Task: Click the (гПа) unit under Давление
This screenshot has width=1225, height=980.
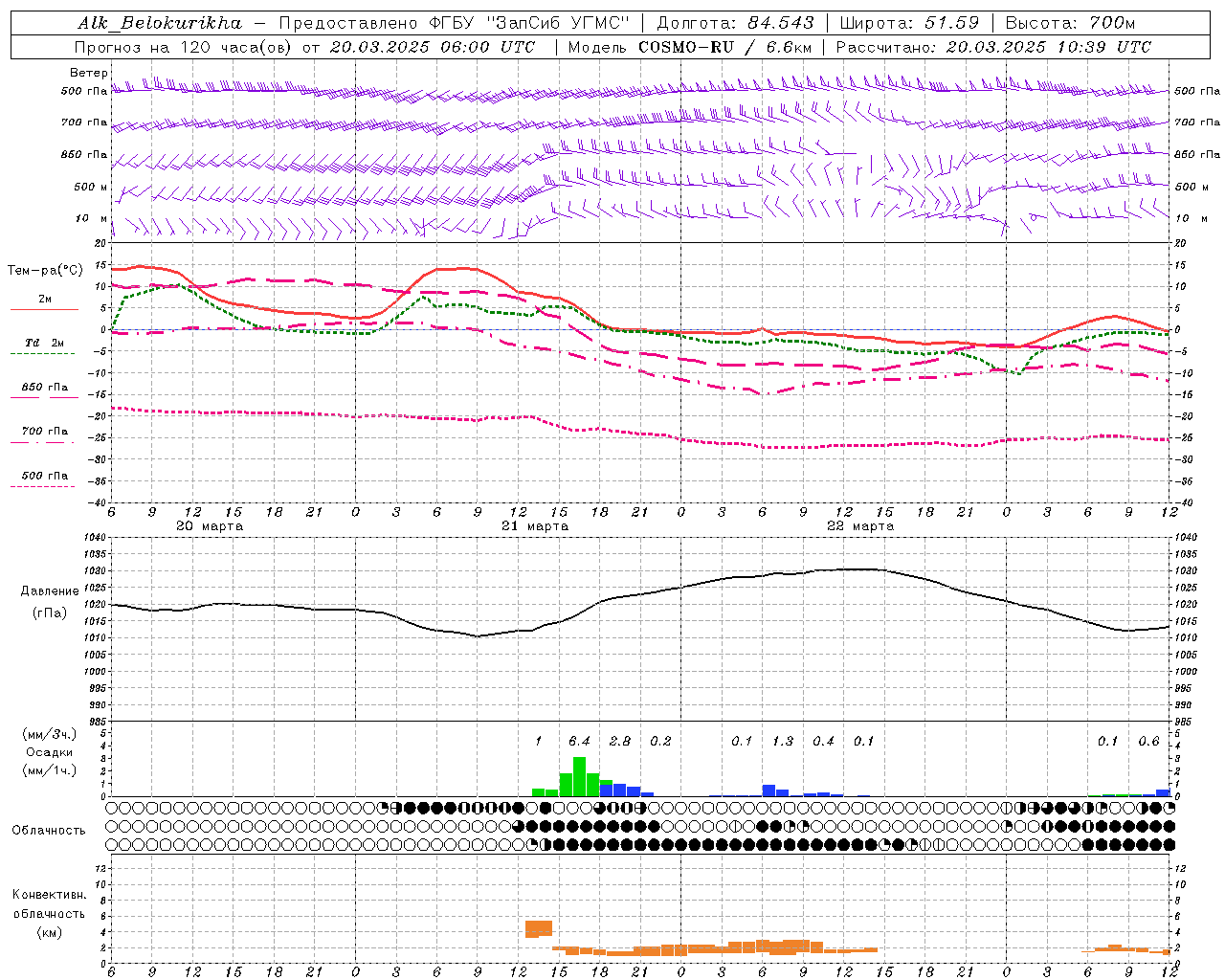Action: coord(50,613)
